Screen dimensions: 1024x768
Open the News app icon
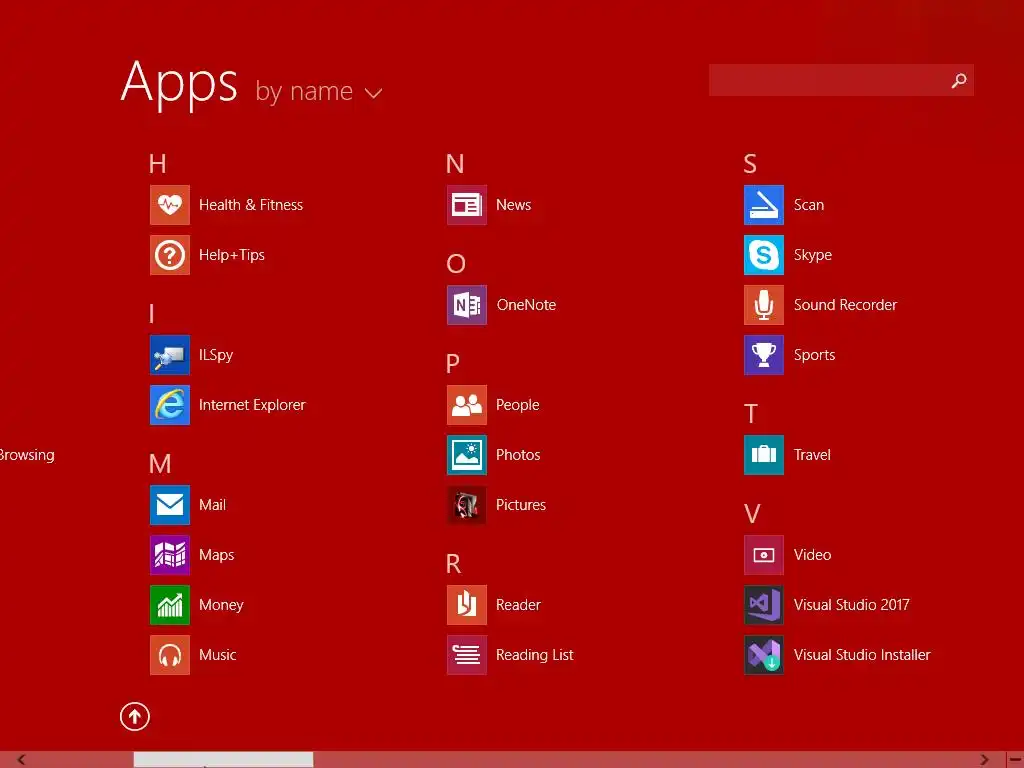467,205
